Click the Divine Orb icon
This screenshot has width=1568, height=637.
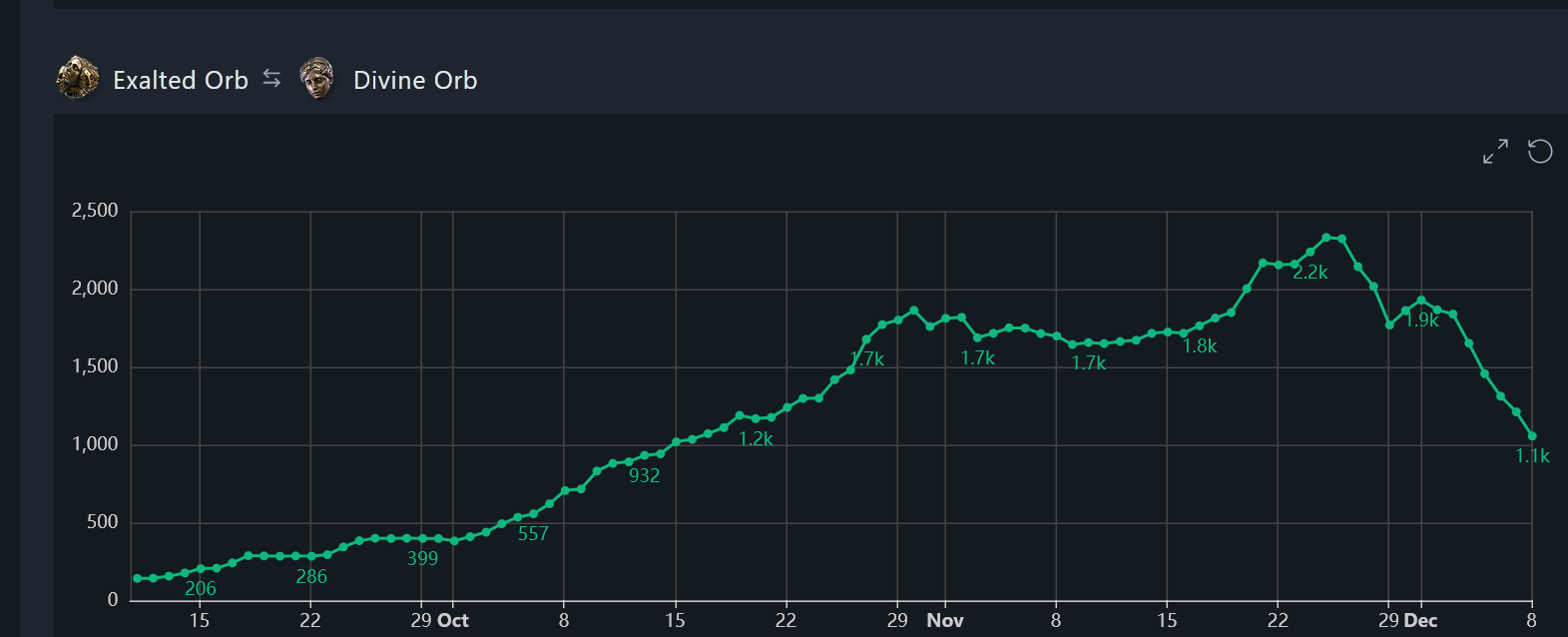pos(316,79)
